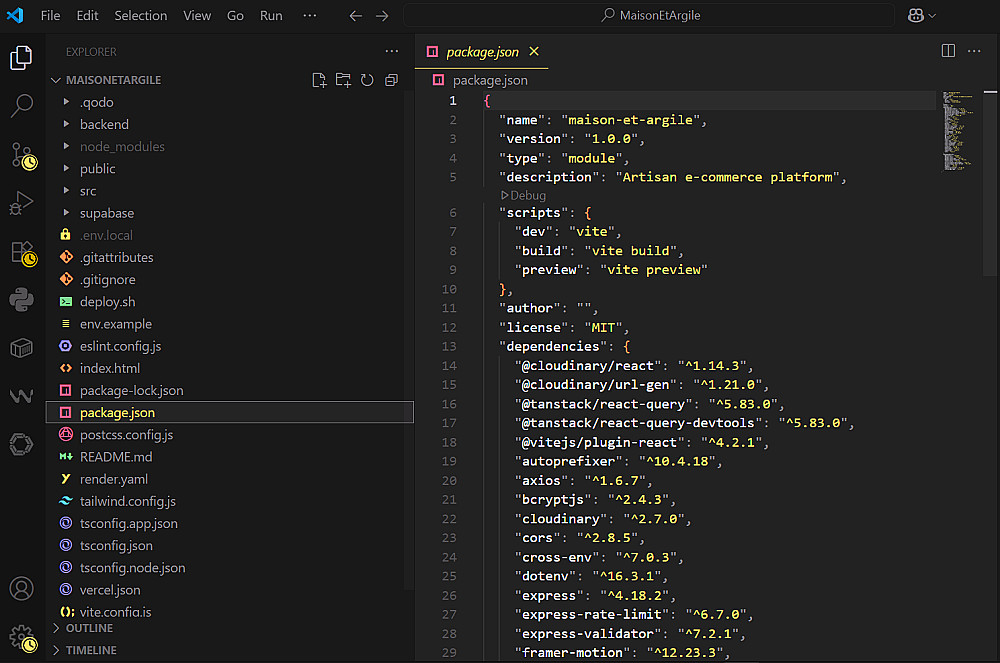Expand the backend folder
The height and width of the screenshot is (663, 1000).
(x=104, y=124)
